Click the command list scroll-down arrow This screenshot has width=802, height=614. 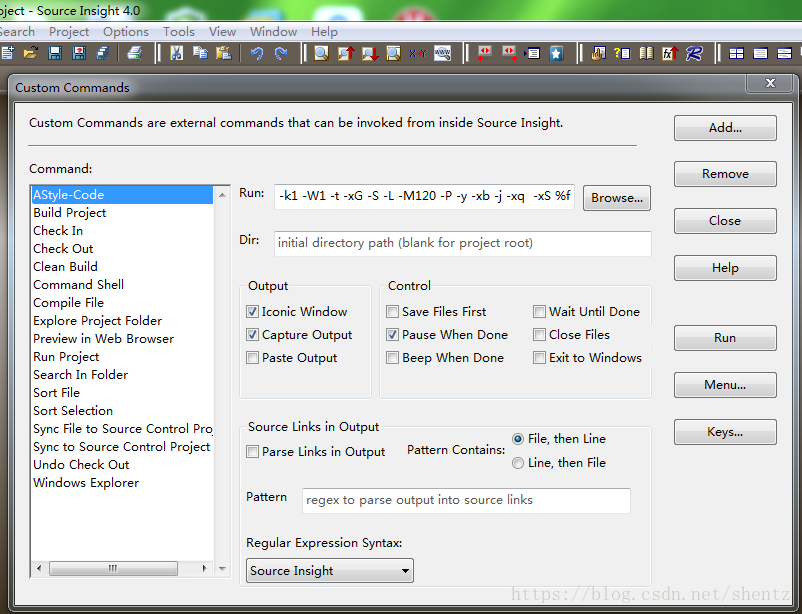click(222, 568)
